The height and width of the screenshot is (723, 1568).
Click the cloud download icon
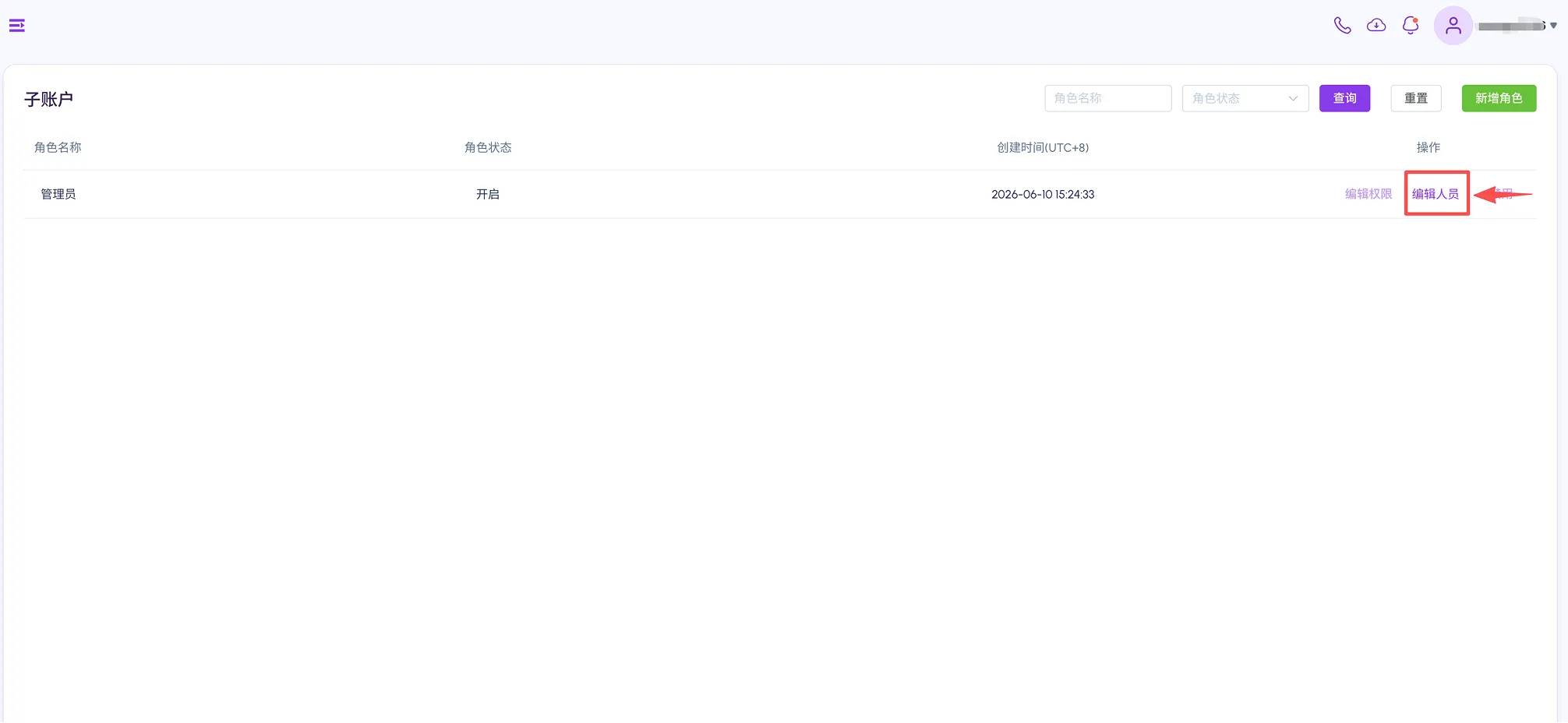pos(1376,26)
